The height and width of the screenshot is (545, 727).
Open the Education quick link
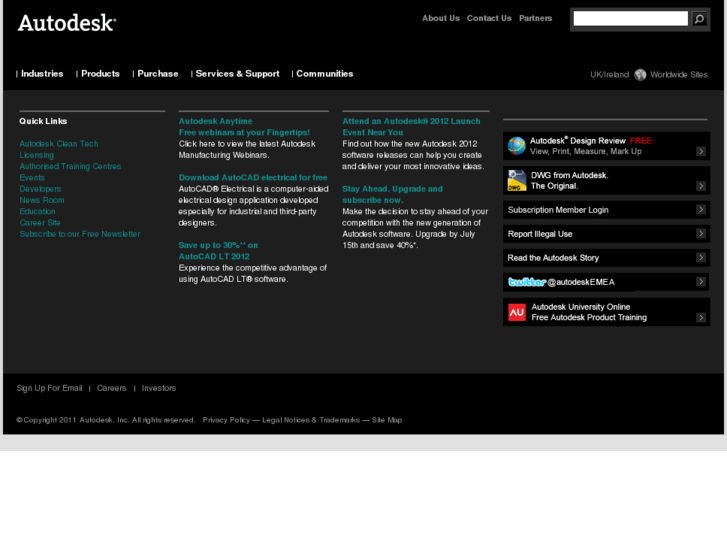[x=37, y=211]
